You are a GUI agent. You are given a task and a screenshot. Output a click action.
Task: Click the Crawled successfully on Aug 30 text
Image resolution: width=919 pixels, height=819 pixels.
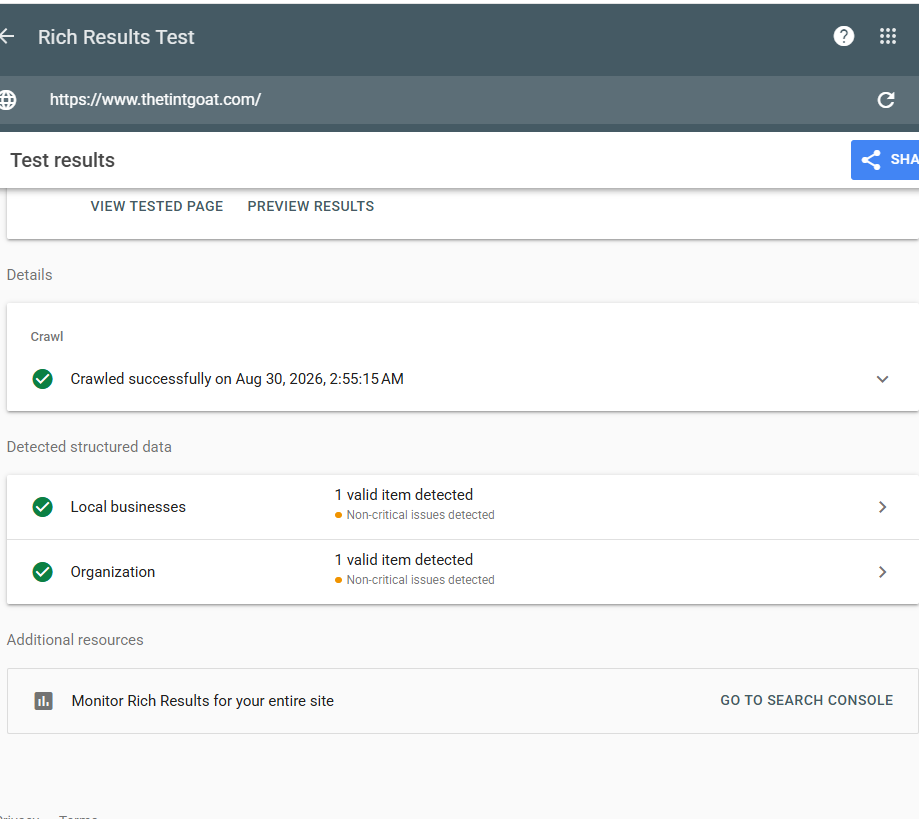[237, 379]
